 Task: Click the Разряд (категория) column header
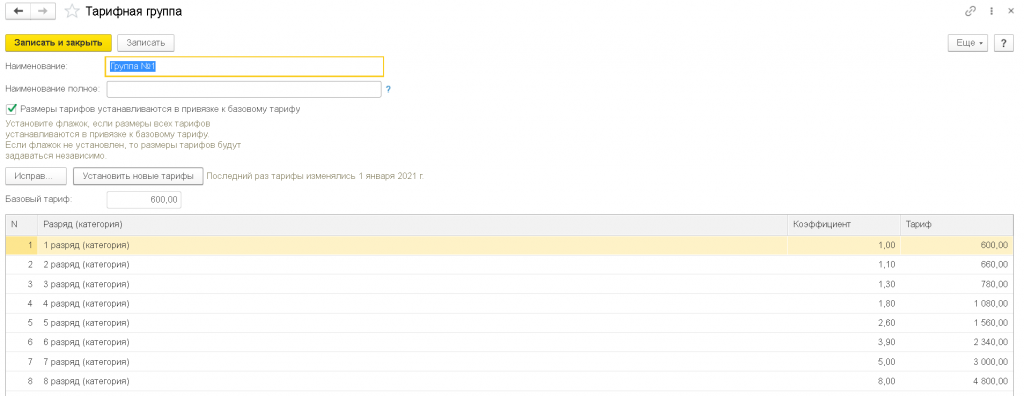click(412, 224)
